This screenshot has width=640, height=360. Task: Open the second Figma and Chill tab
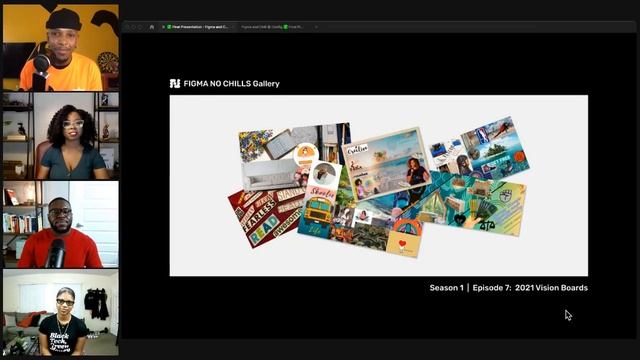point(274,27)
